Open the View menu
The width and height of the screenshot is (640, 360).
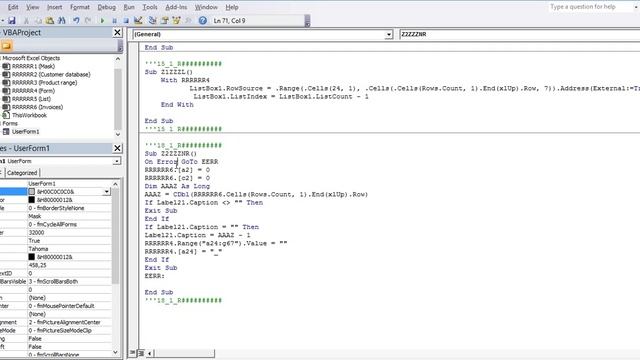[x=33, y=7]
